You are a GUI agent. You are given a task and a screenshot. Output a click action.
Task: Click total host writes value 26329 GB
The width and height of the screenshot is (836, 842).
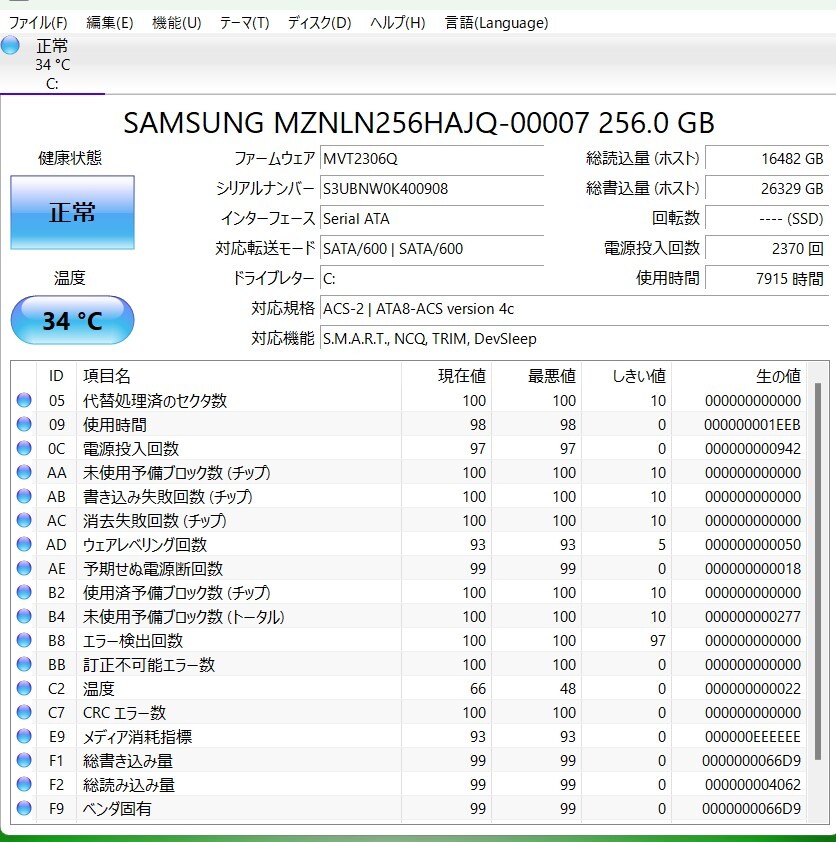point(767,188)
